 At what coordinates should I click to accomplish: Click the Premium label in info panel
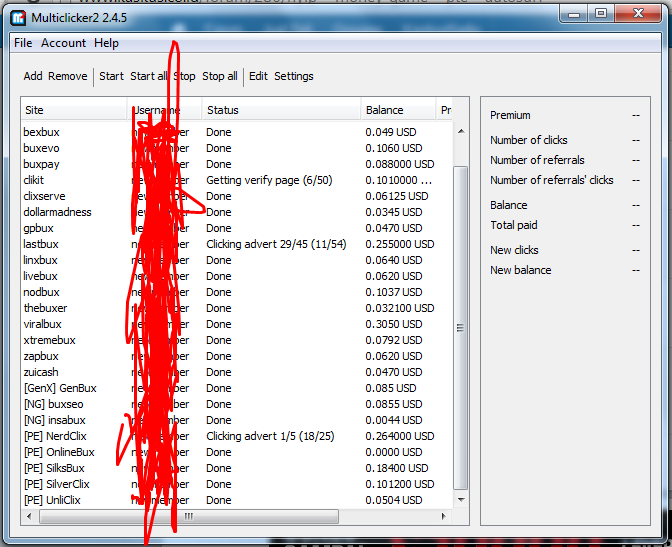point(510,115)
